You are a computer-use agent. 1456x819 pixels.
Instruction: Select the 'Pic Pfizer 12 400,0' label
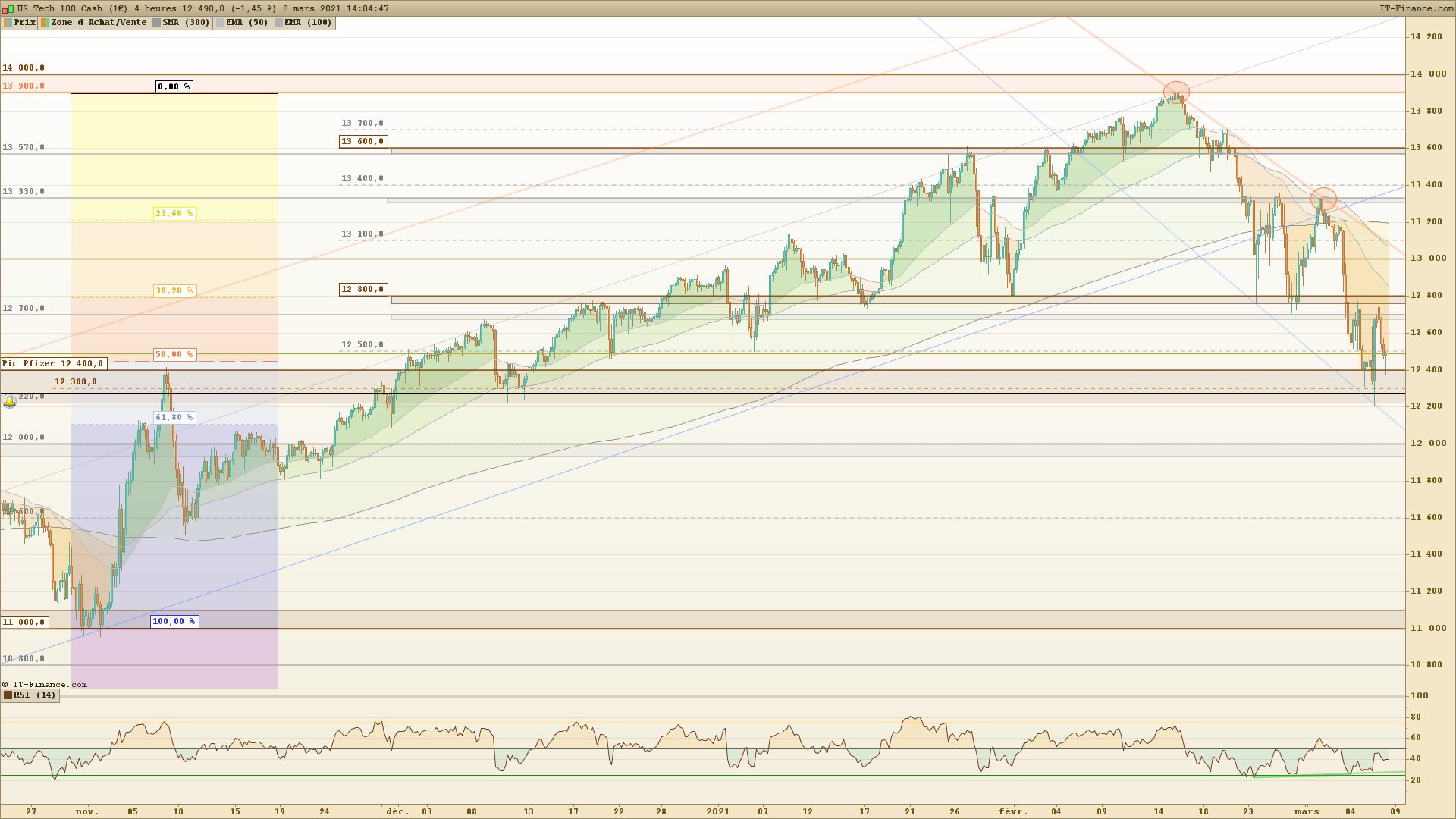53,364
